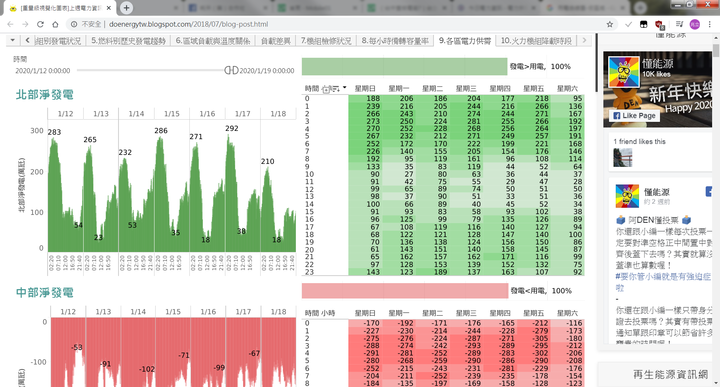Reload the current page

click(x=40, y=24)
